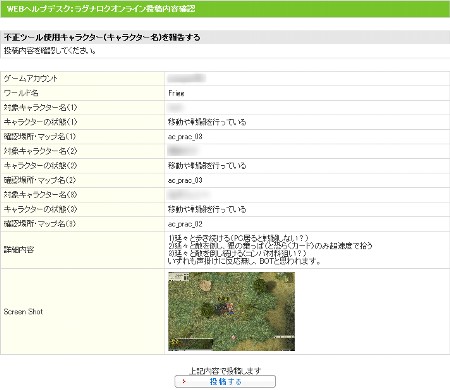Select the status value for character (2)
Screen dimensions: 450x390
tap(207, 166)
